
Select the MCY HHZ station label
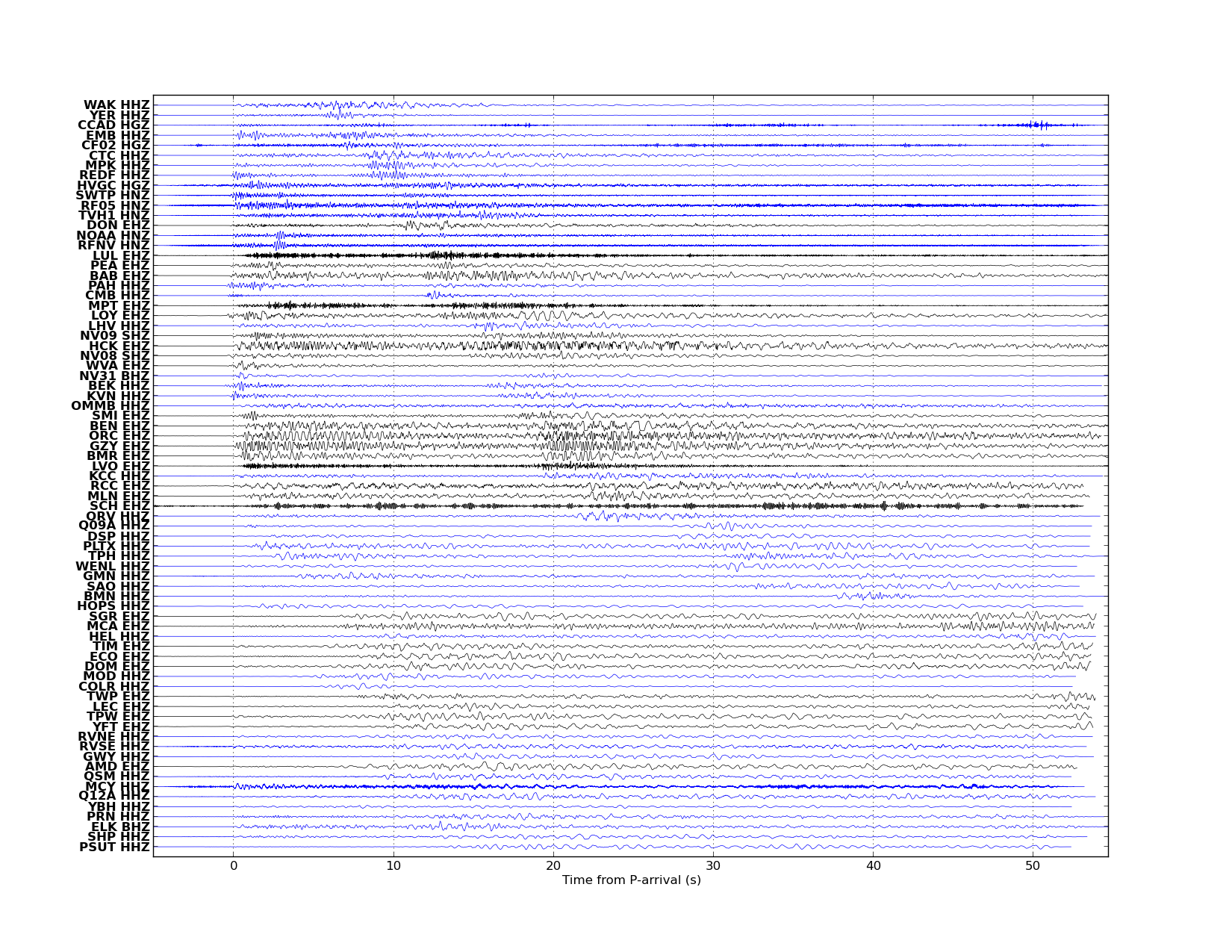click(117, 786)
